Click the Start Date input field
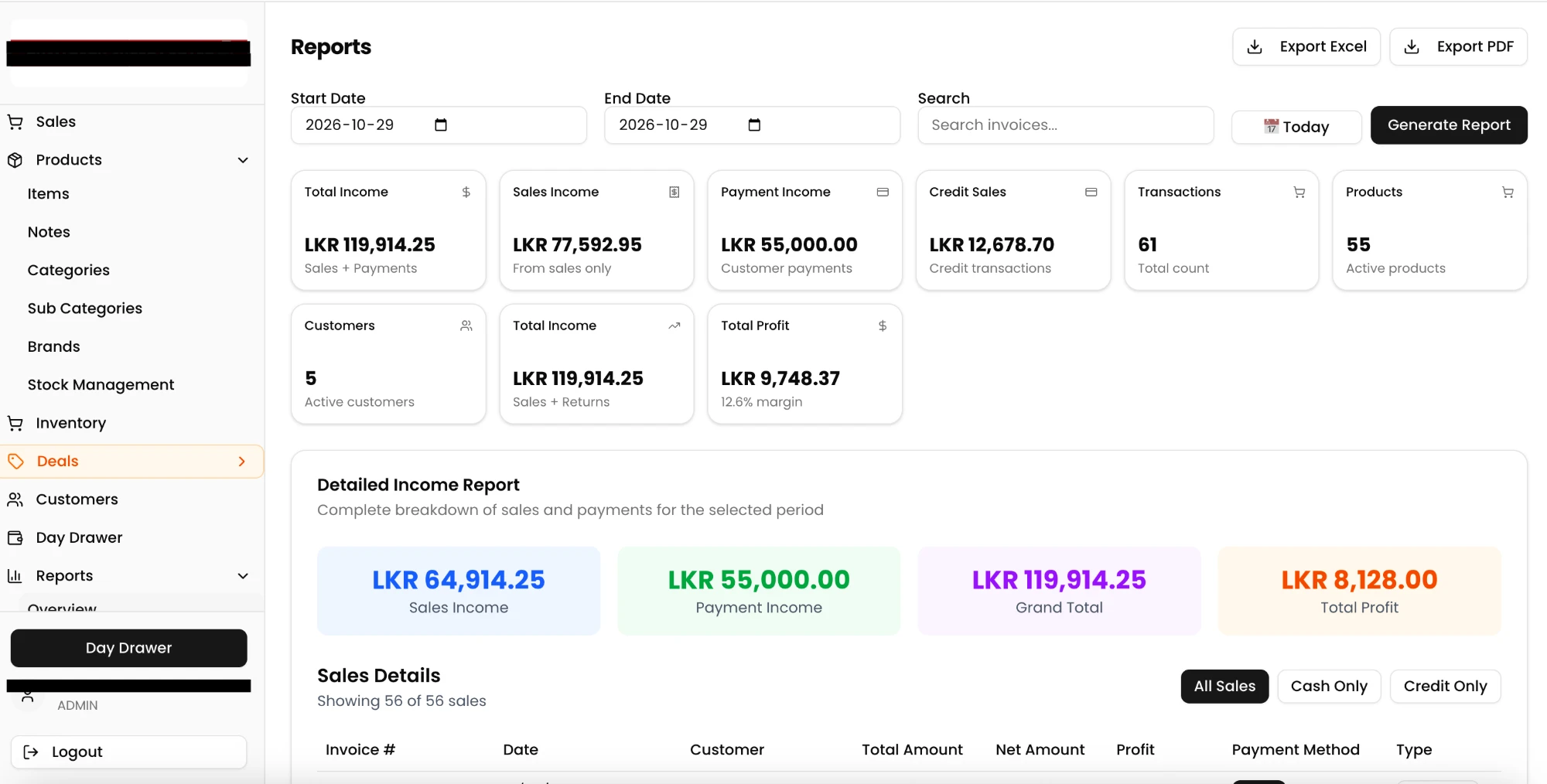The image size is (1547, 784). click(x=439, y=125)
